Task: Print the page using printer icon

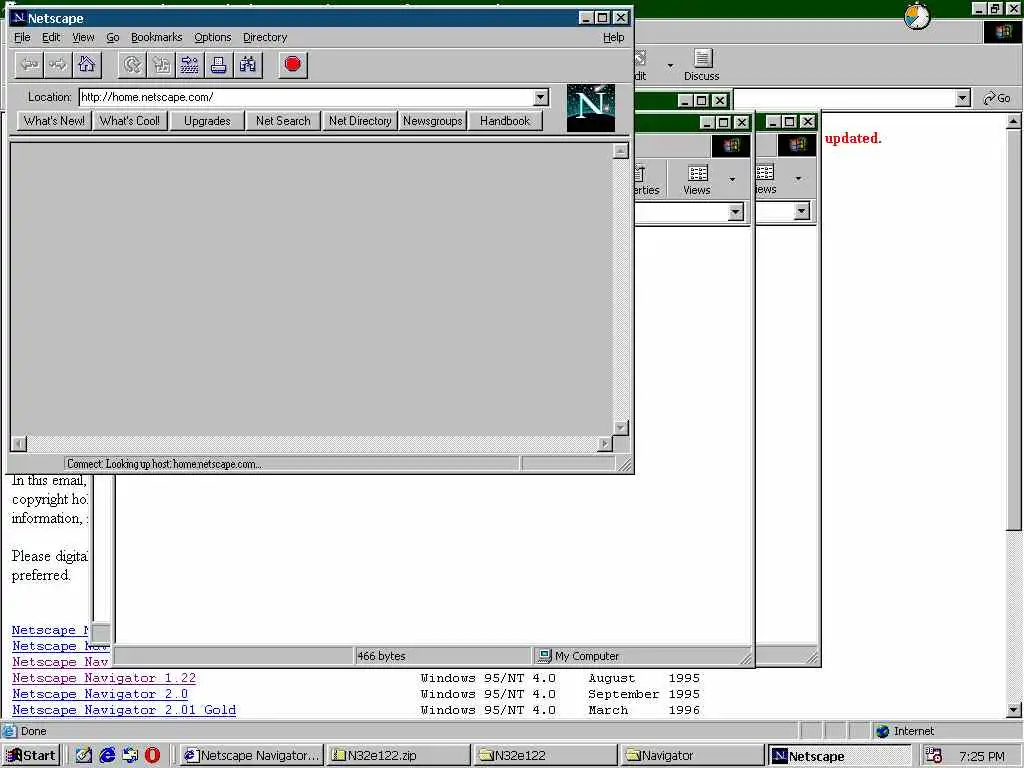Action: coord(219,65)
